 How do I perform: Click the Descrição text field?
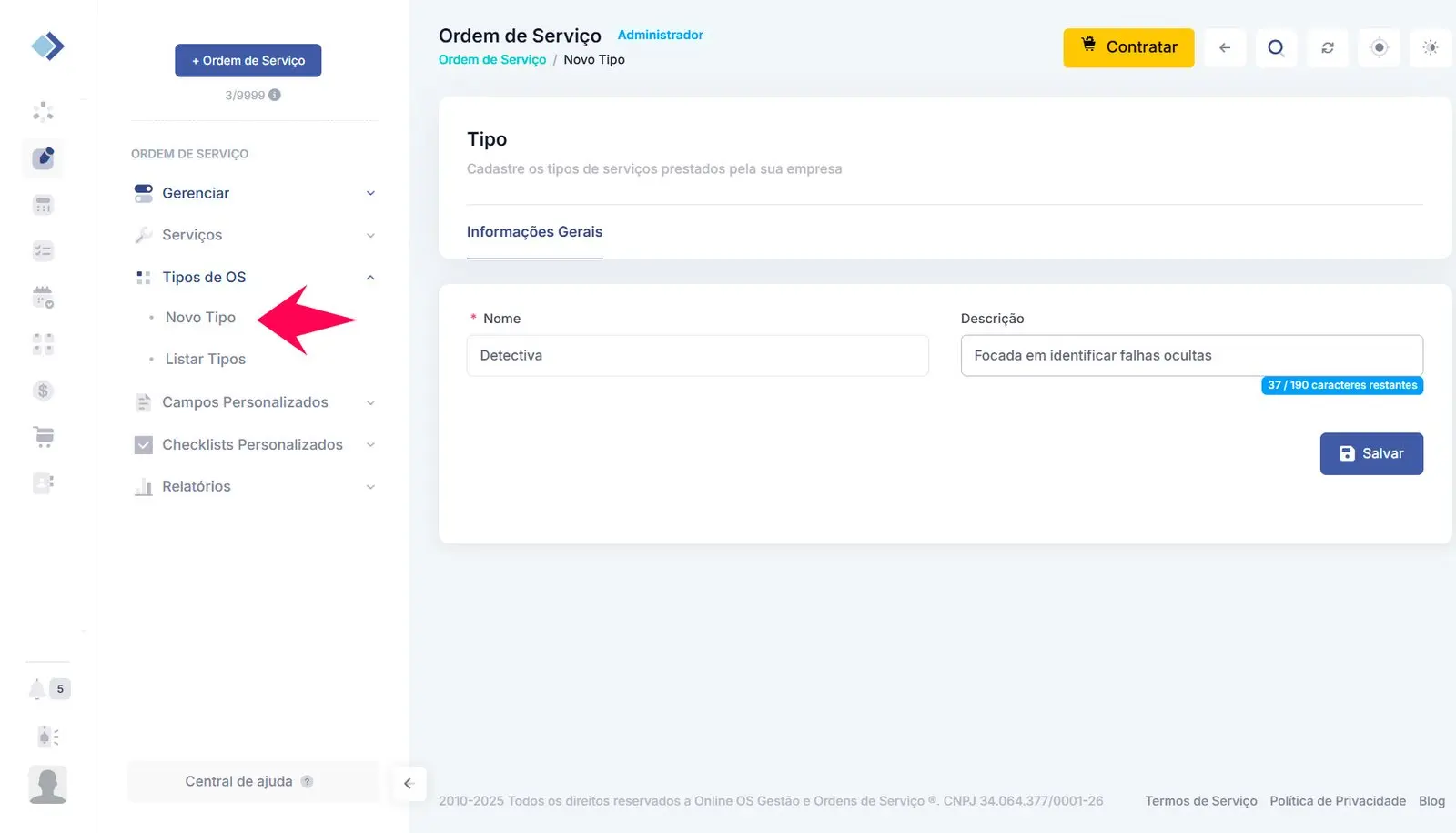tap(1191, 355)
